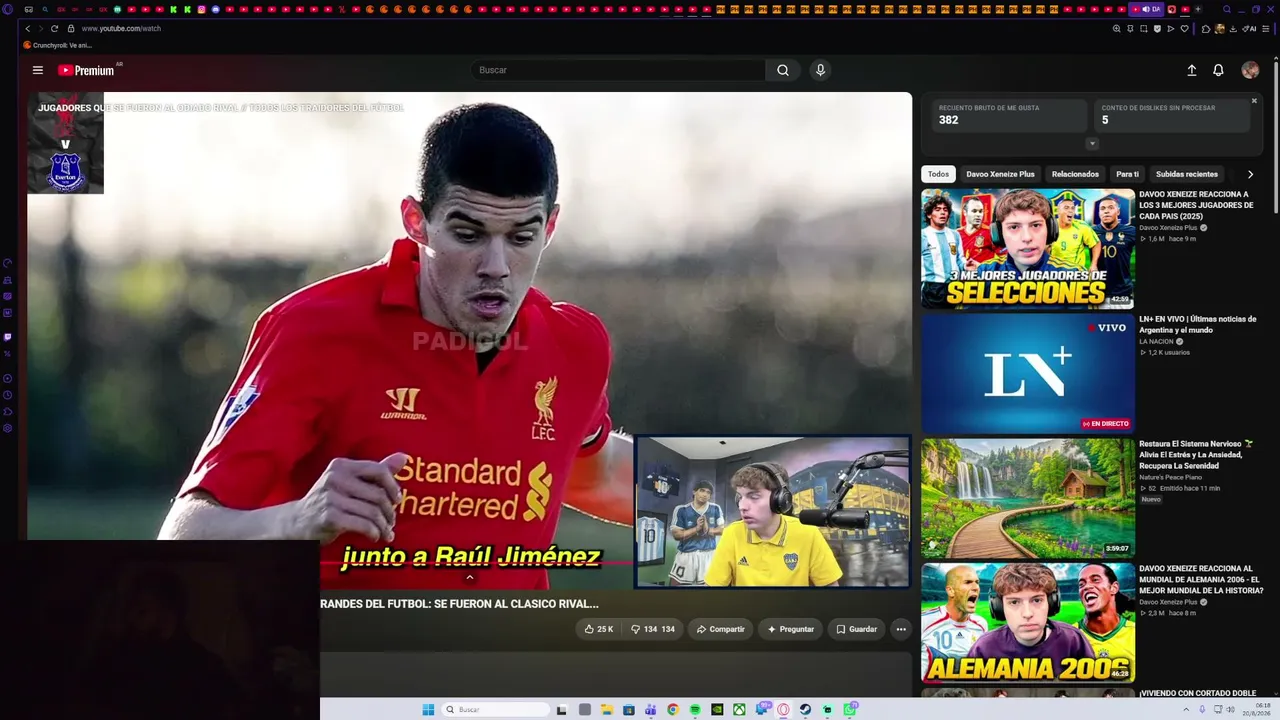Open the Discord browser tab

[x=215, y=10]
